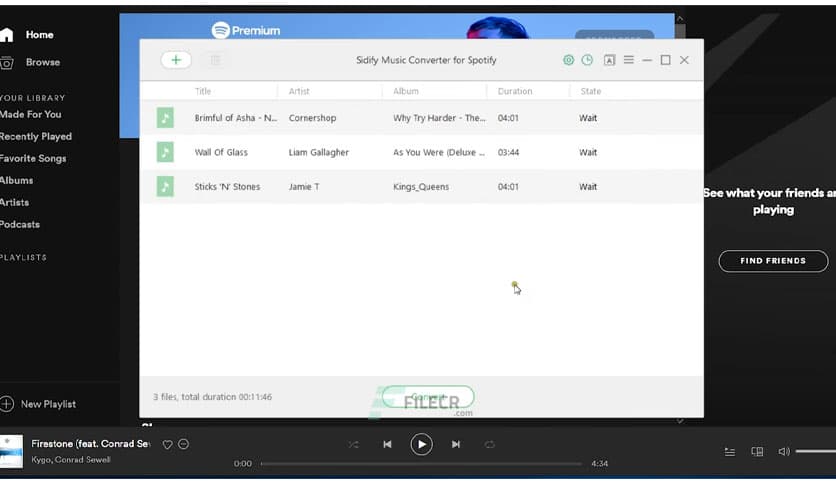The image size is (836, 484).
Task: Click Why Try Harder album cell
Action: coord(439,118)
